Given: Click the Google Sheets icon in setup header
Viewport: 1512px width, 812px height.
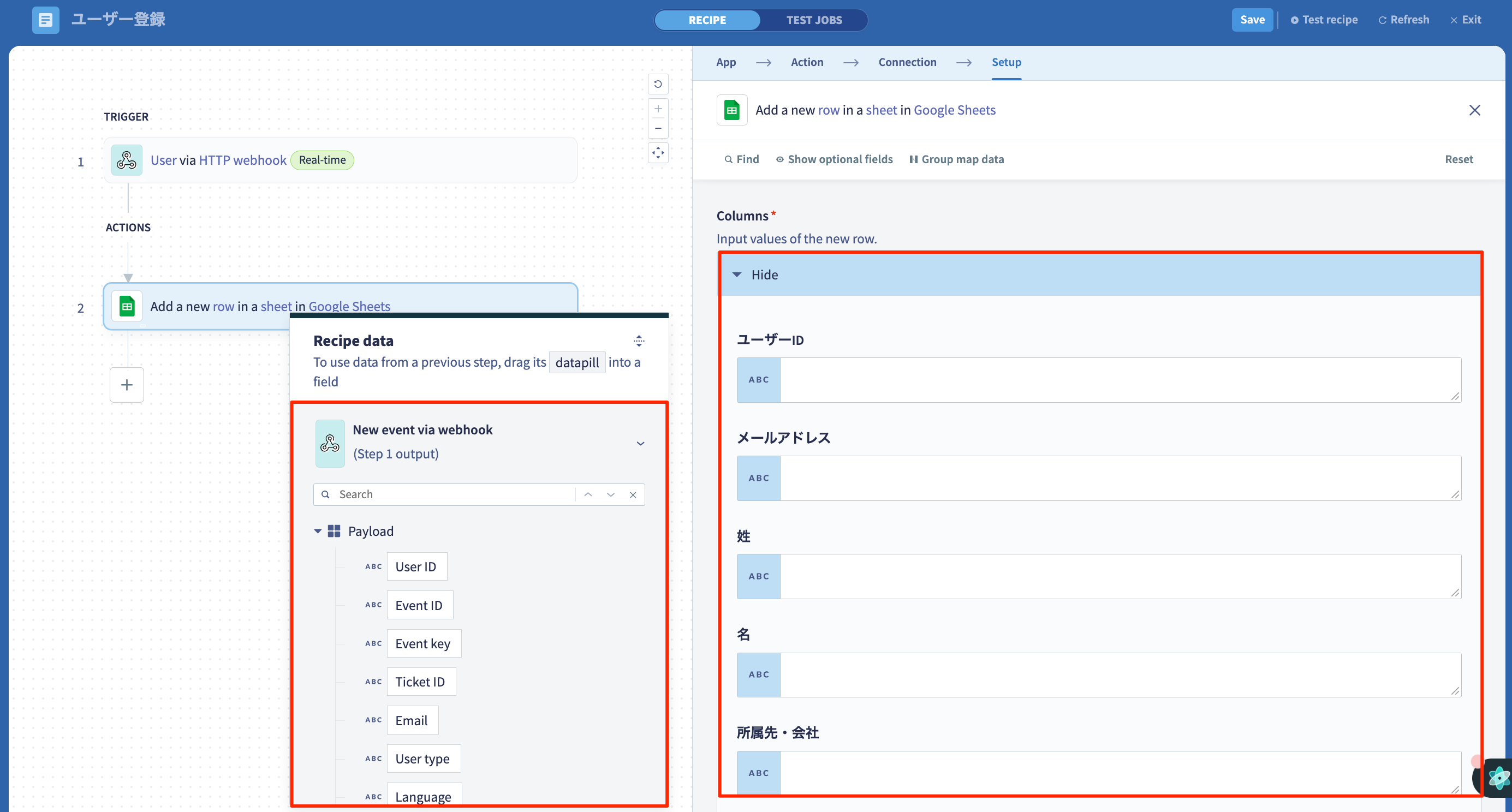Looking at the screenshot, I should pos(731,110).
